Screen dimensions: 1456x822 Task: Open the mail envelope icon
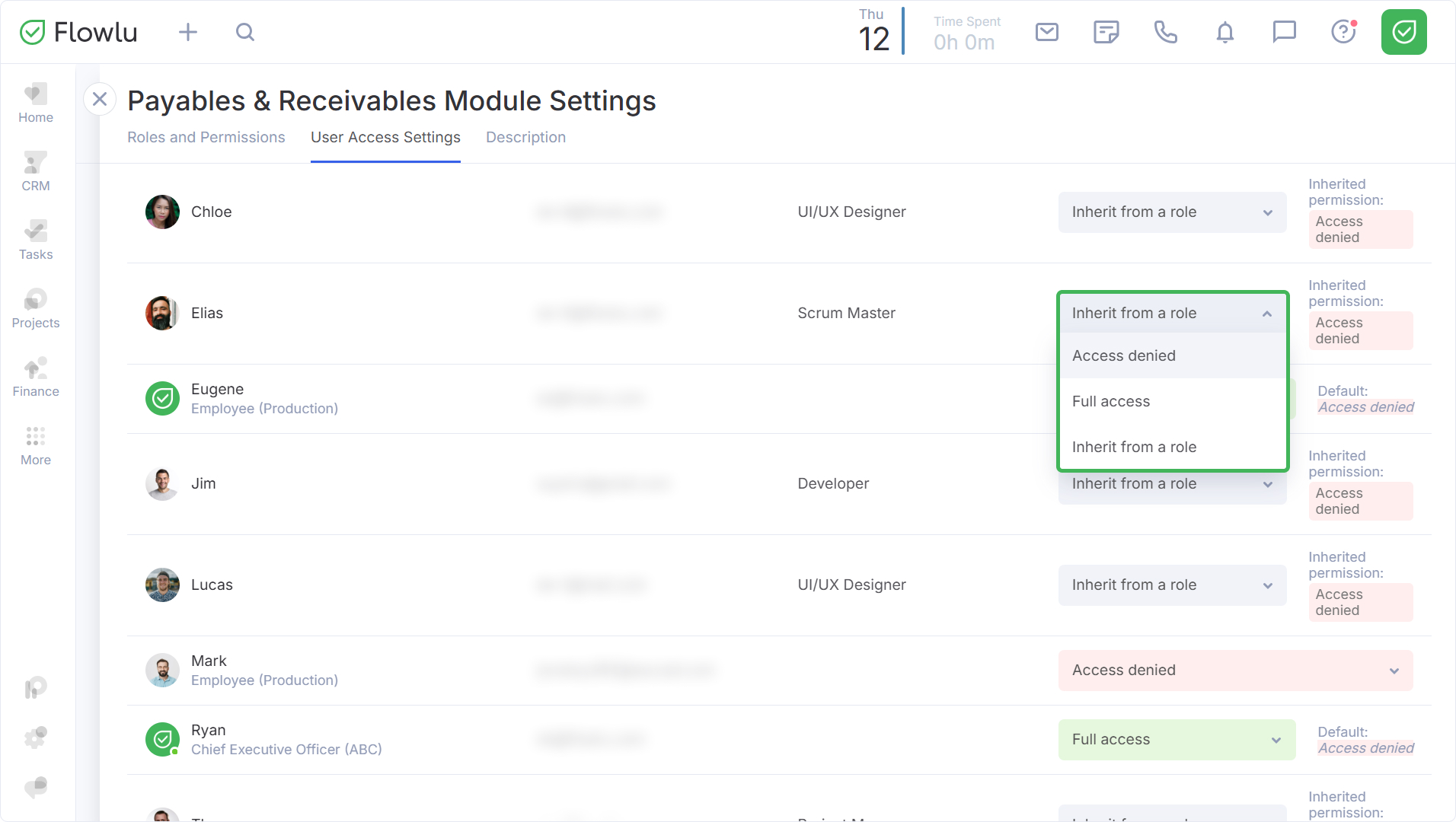coord(1047,32)
